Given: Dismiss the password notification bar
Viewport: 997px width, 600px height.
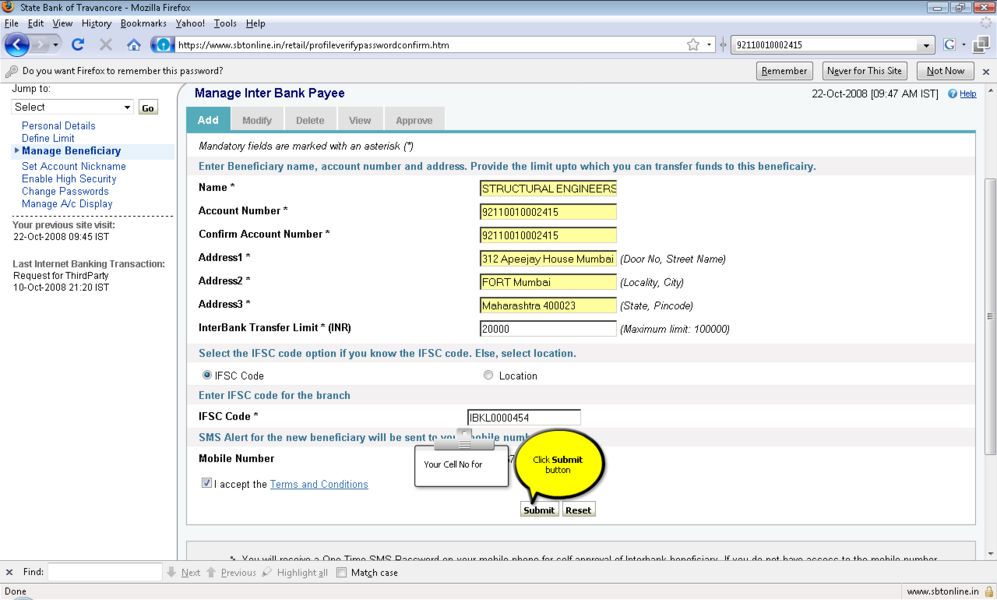Looking at the screenshot, I should (985, 72).
